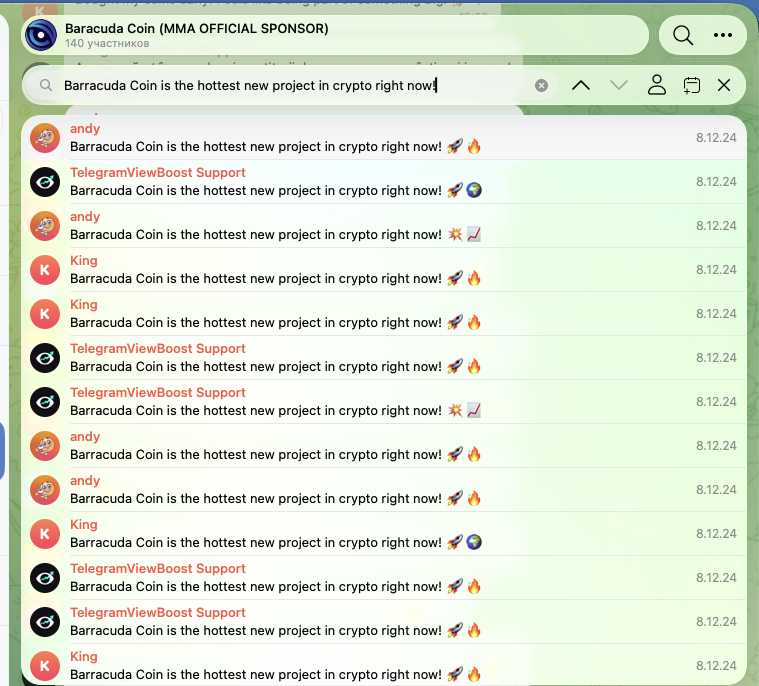Click TelegramViewBoost avatar beside the chart-emoji message
This screenshot has height=686, width=759.
[45, 402]
